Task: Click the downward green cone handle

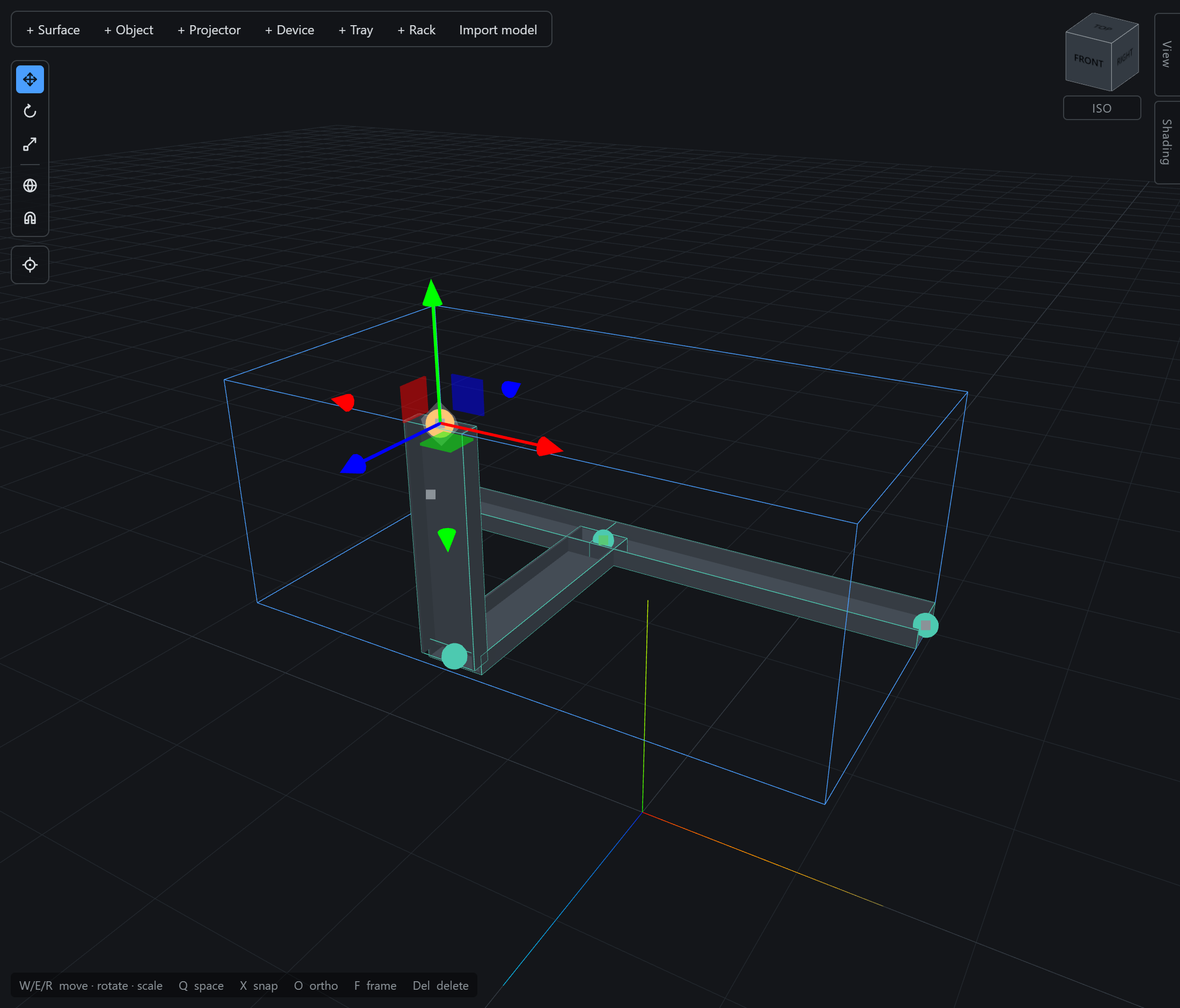Action: [447, 539]
